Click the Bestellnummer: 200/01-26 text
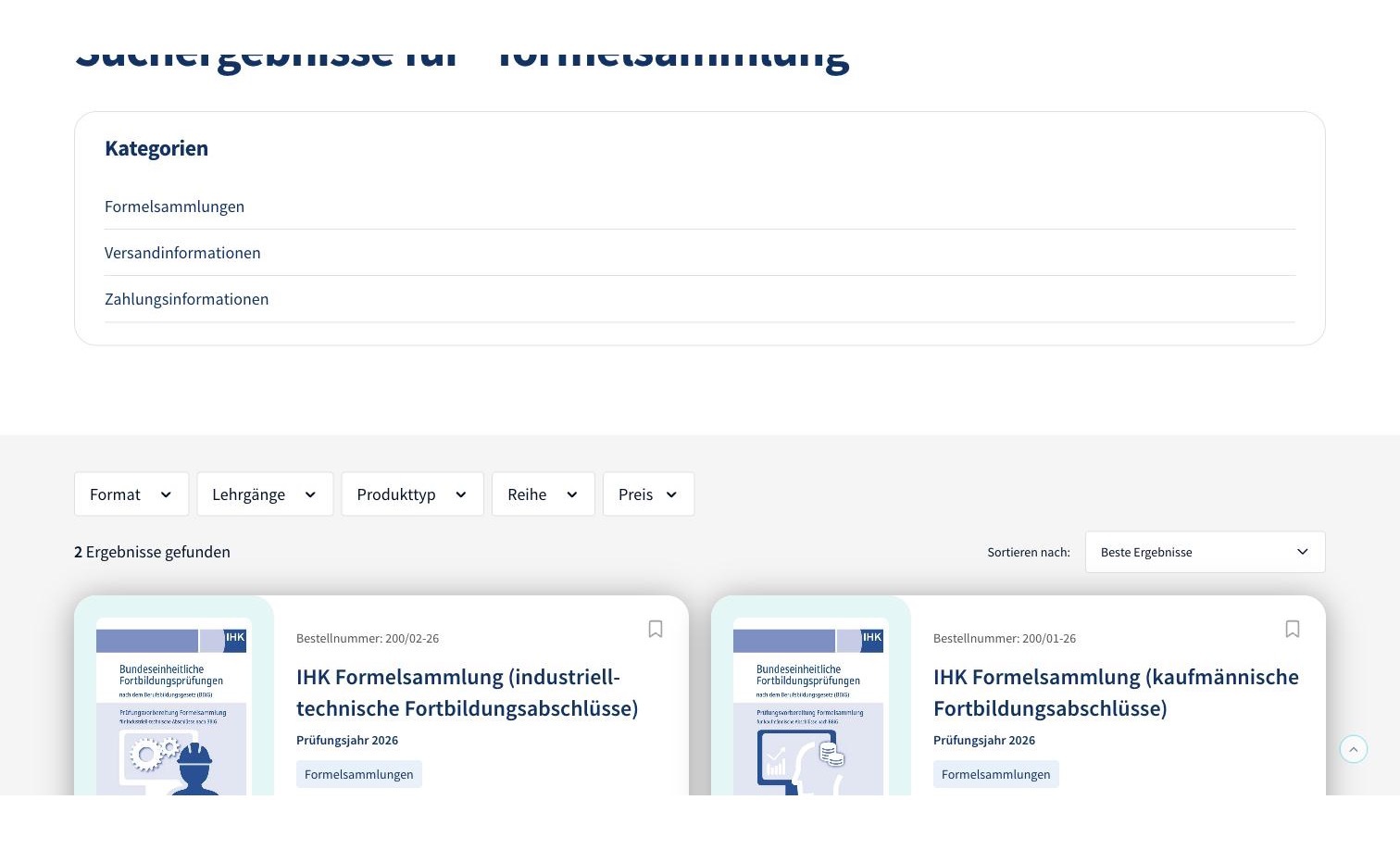The width and height of the screenshot is (1400, 850). 1005,638
